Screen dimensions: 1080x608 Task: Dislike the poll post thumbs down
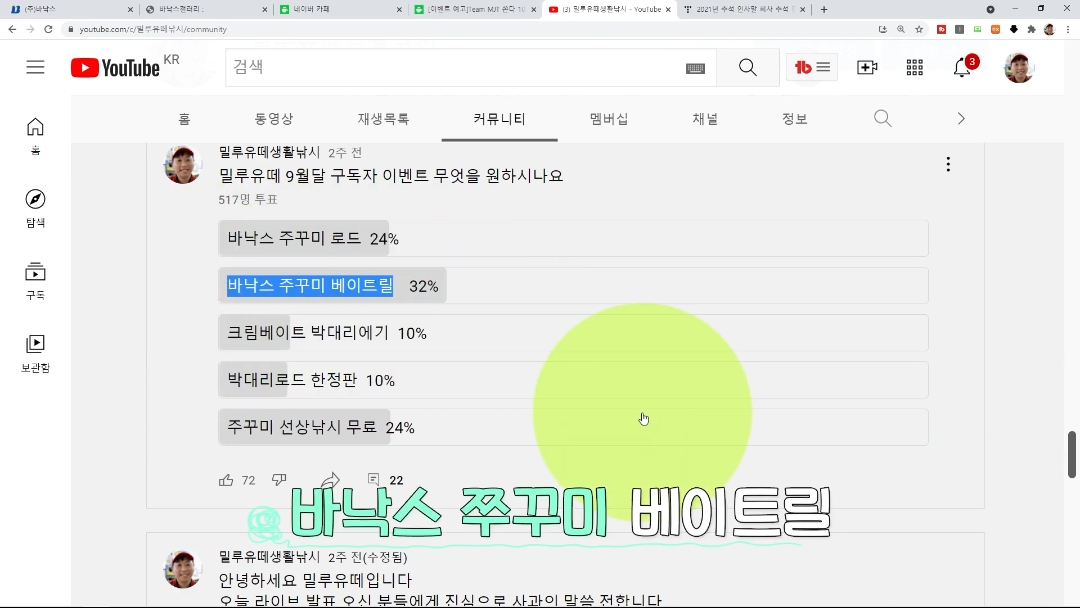279,479
